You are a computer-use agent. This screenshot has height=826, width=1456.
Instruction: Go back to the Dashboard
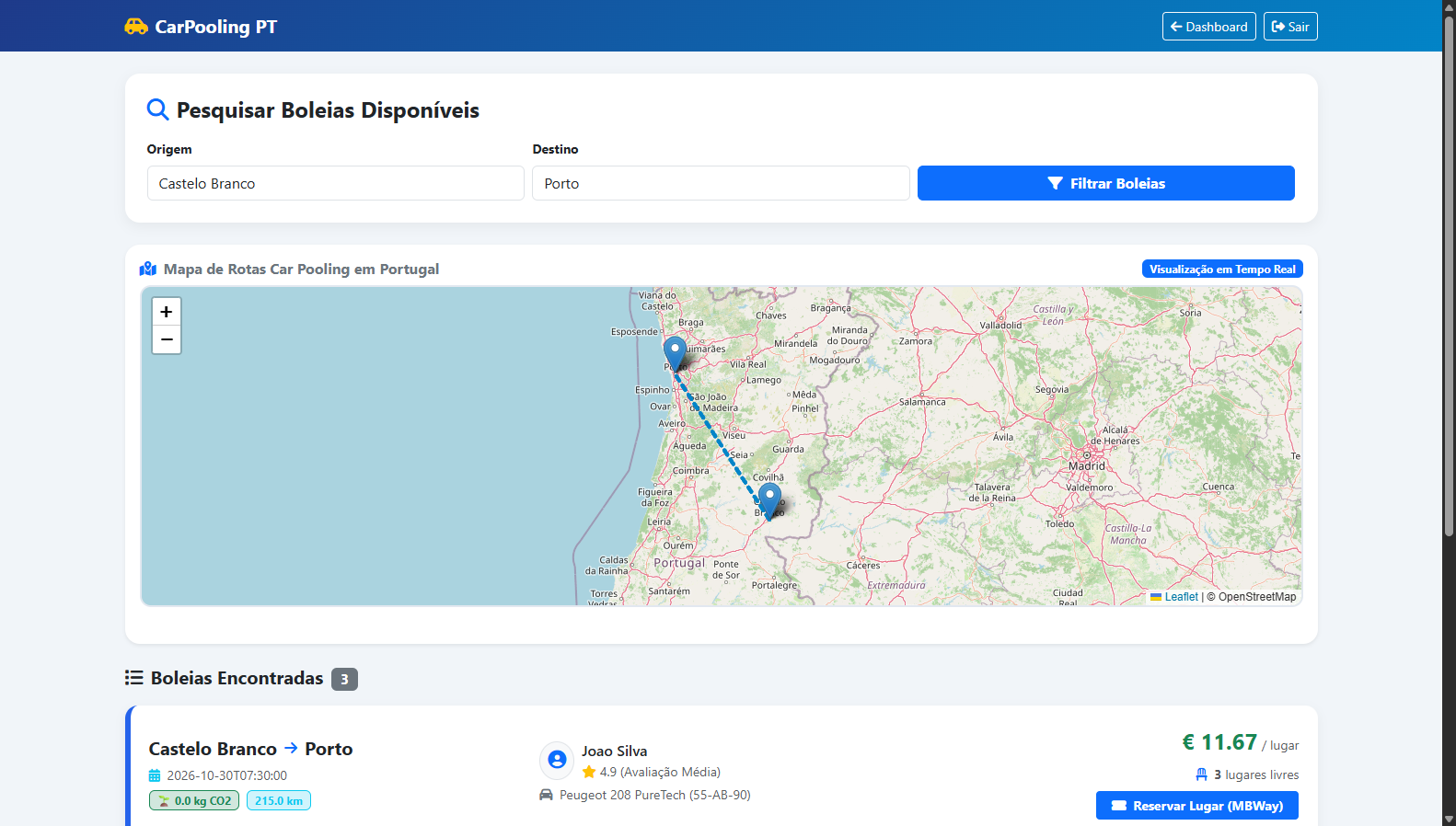1208,27
